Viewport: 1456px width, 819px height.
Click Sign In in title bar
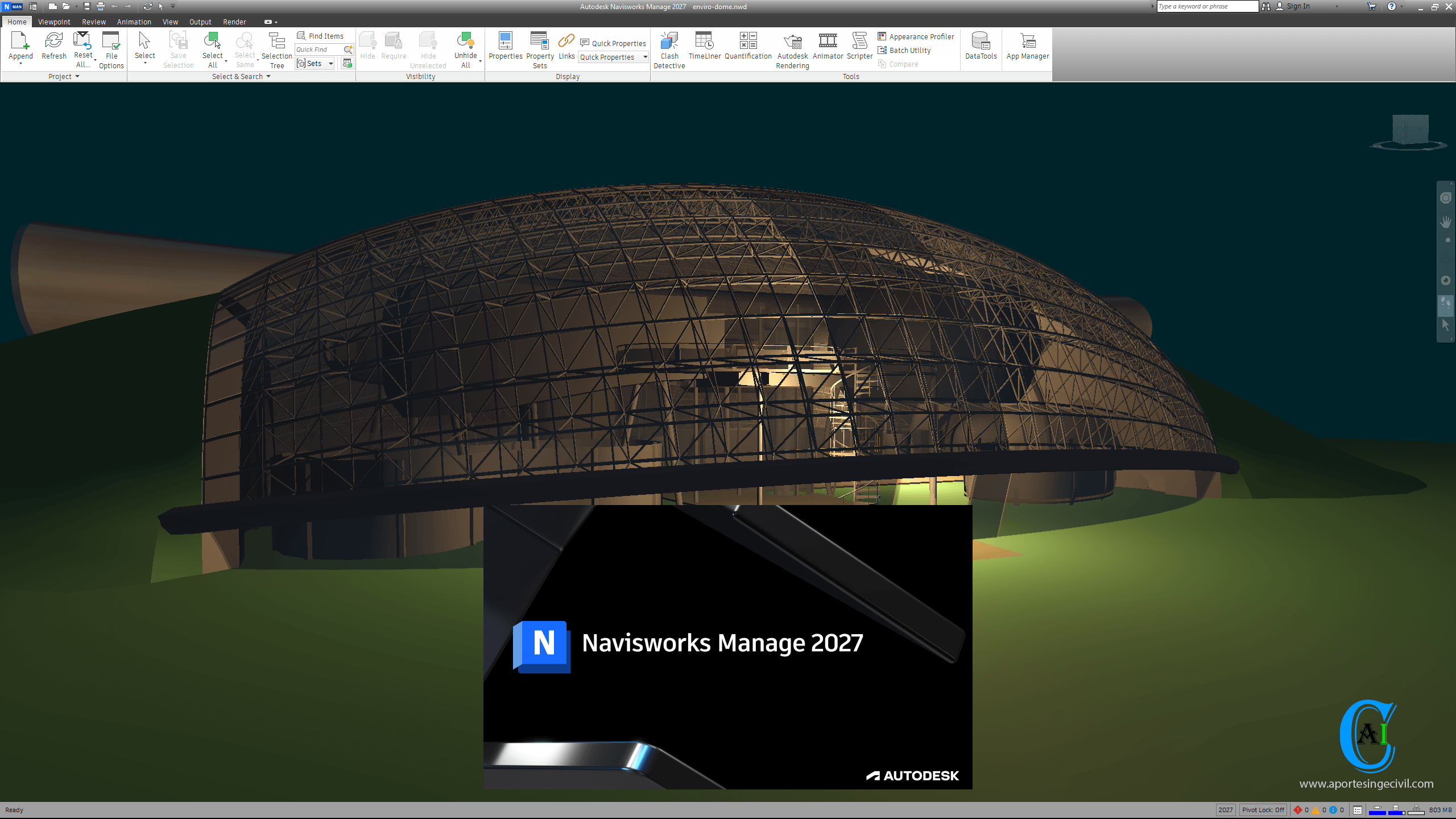tap(1297, 6)
